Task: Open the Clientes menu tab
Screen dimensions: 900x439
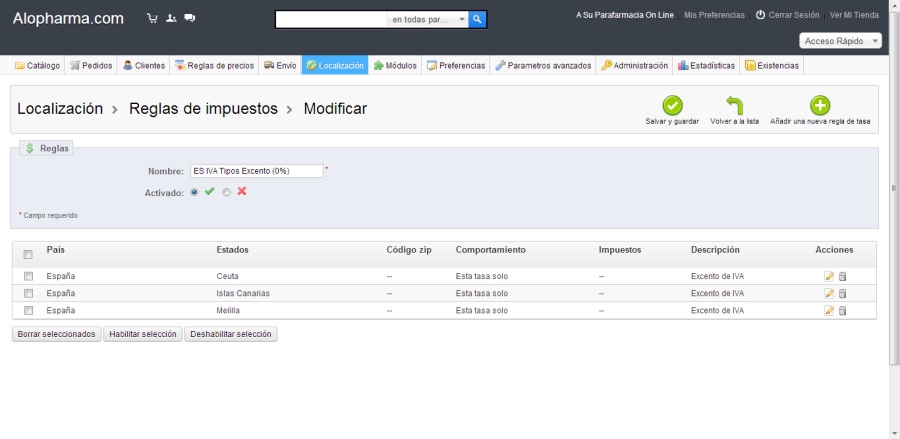Action: point(143,65)
